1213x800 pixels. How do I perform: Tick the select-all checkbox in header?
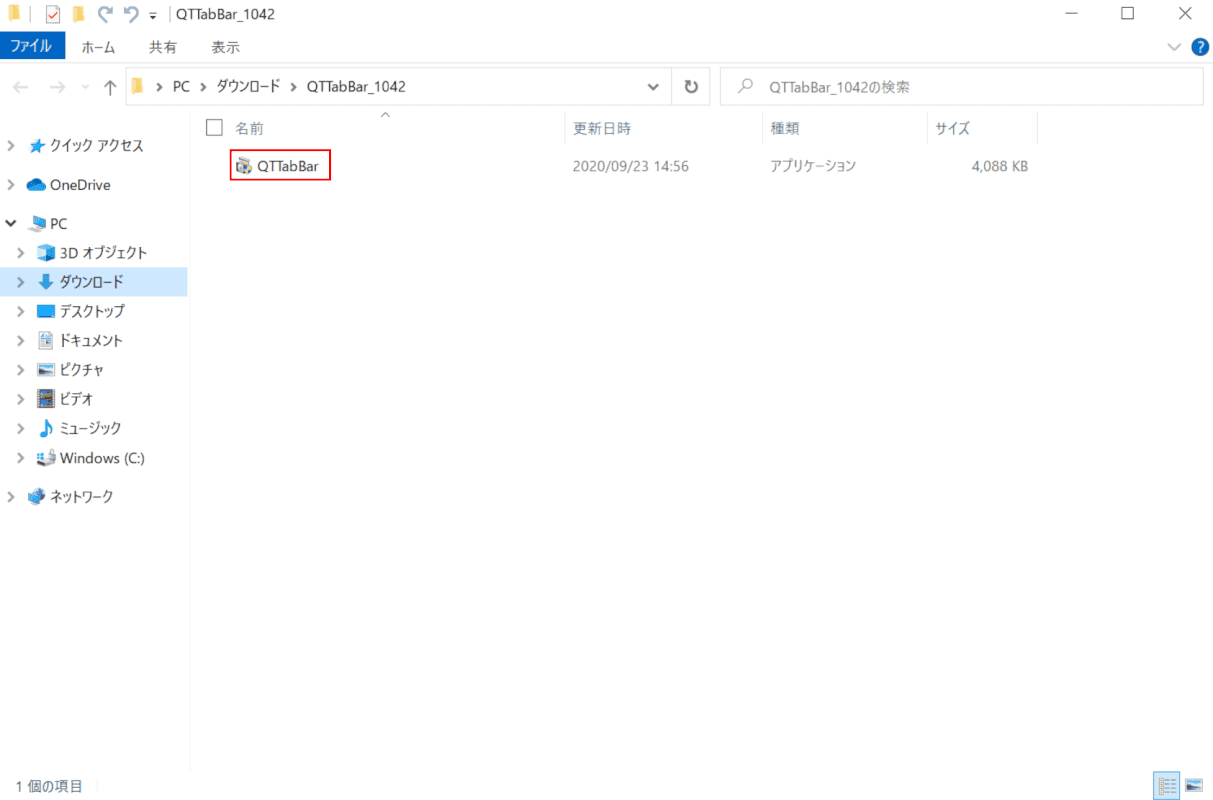click(214, 127)
